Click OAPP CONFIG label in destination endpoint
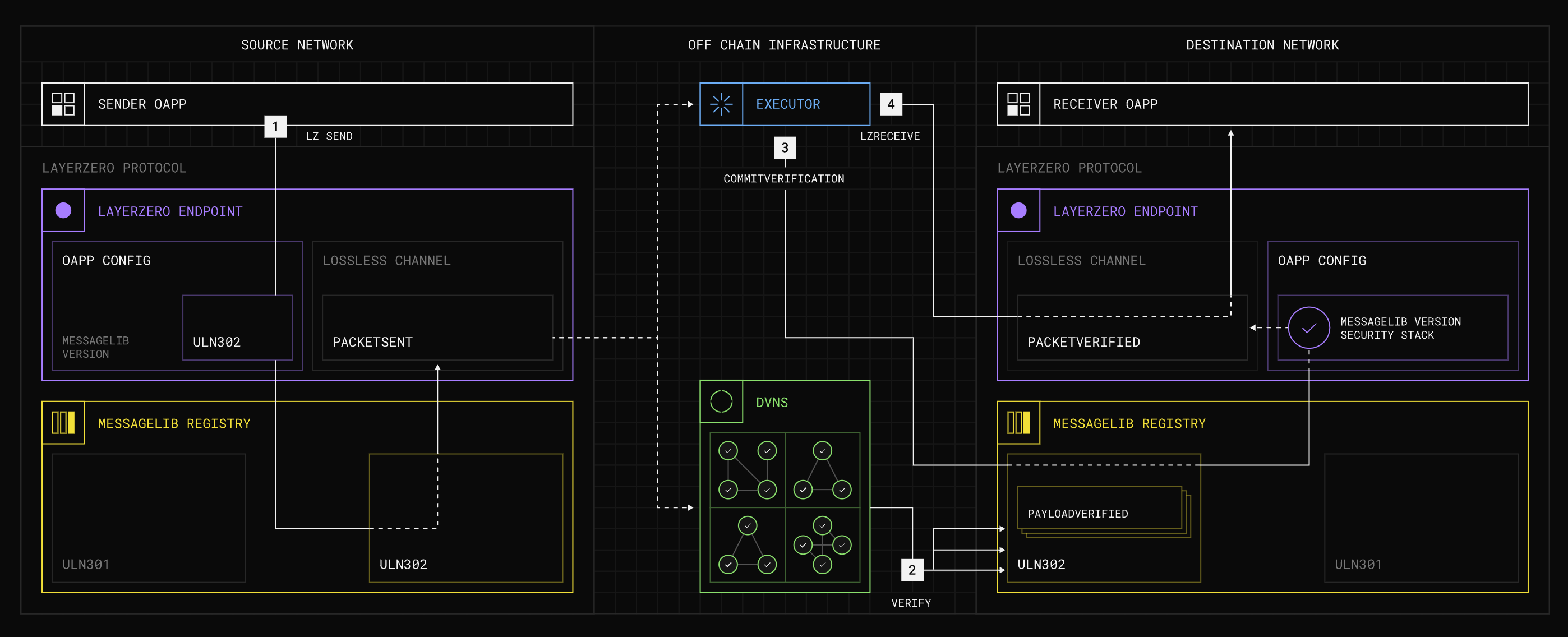This screenshot has height=637, width=1568. (1322, 260)
